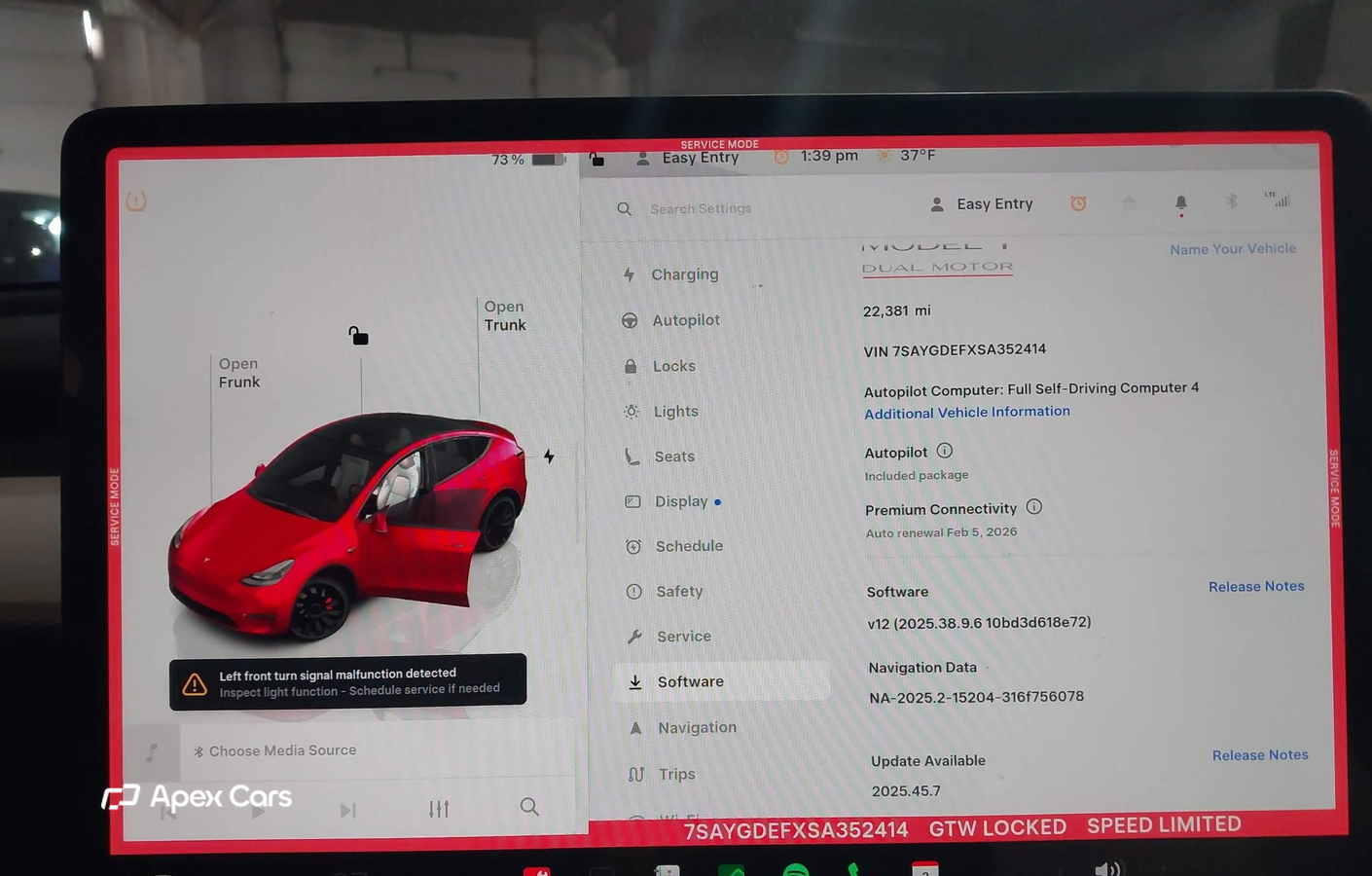Tap the Open Trunk control
This screenshot has width=1372, height=876.
pos(505,315)
